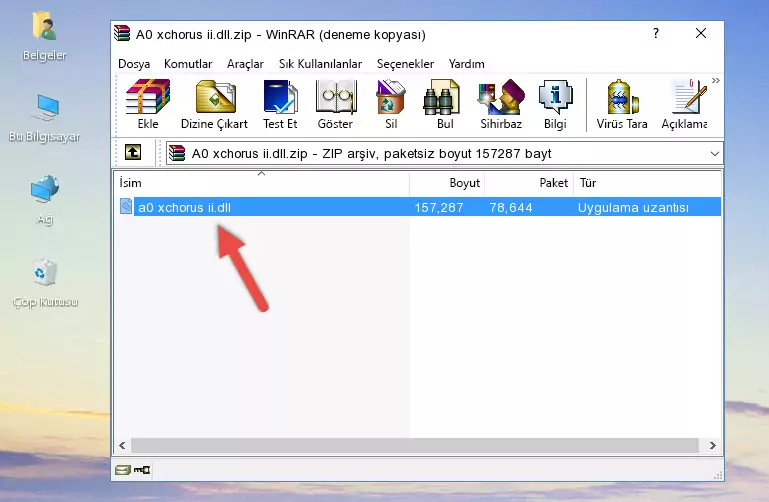Select the Çöp Kutusu recycle bin icon
Viewport: 769px width, 502px height.
tap(45, 282)
